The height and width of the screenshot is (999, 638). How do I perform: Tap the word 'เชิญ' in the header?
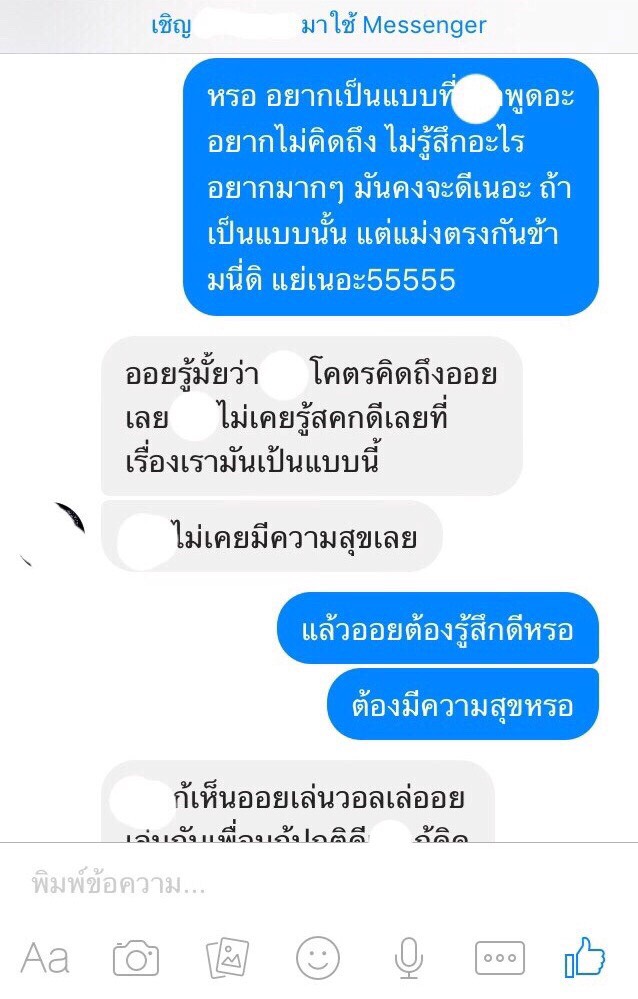171,27
